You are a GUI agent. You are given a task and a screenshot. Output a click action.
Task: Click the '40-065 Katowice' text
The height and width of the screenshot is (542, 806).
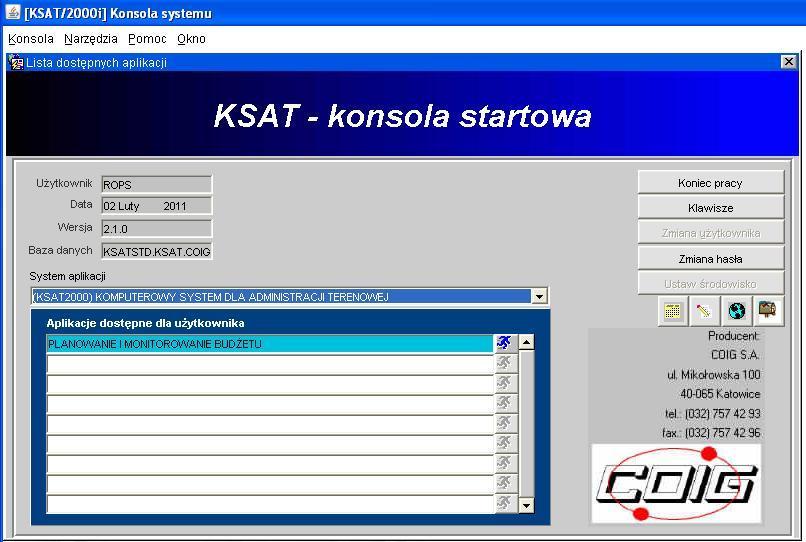[x=720, y=394]
